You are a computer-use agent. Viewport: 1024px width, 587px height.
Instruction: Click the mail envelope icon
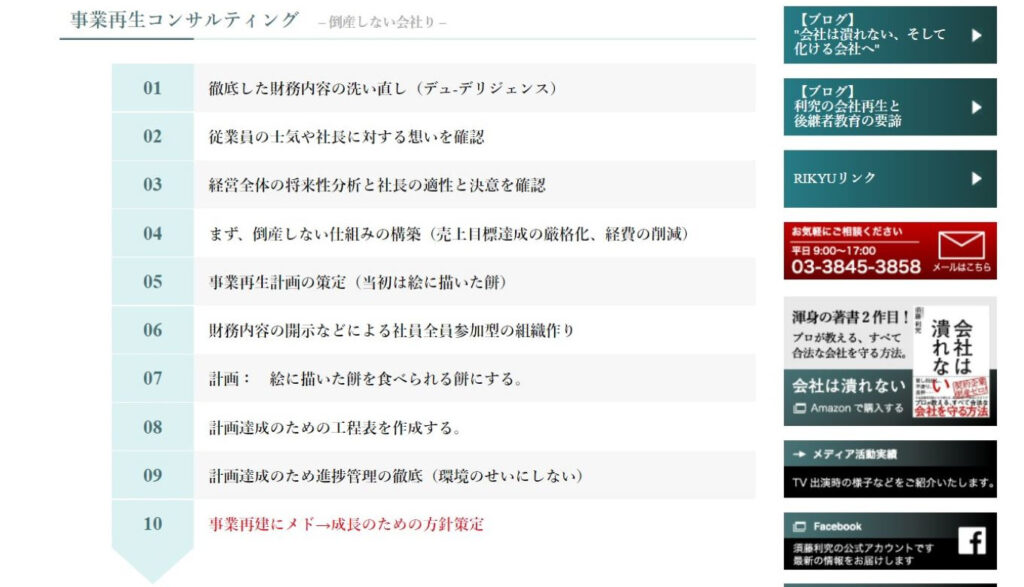pos(961,245)
